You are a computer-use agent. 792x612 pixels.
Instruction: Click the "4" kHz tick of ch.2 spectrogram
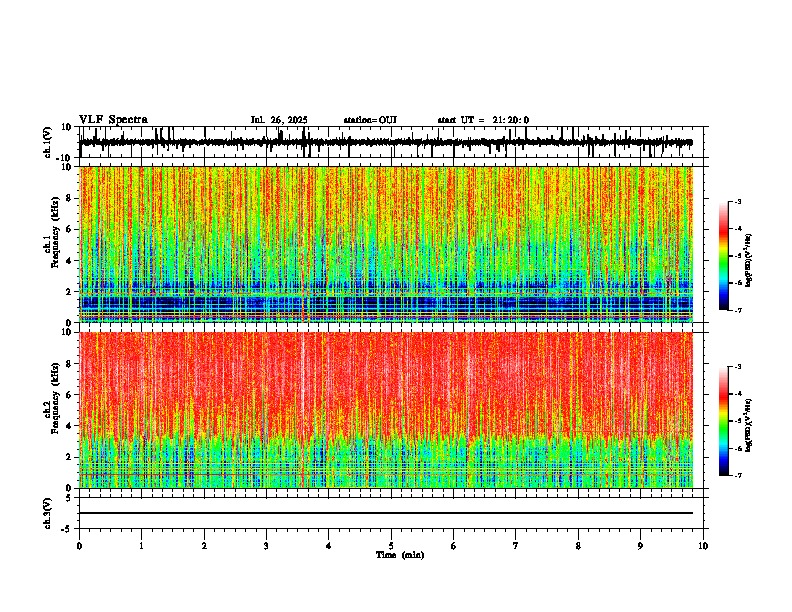coord(69,426)
